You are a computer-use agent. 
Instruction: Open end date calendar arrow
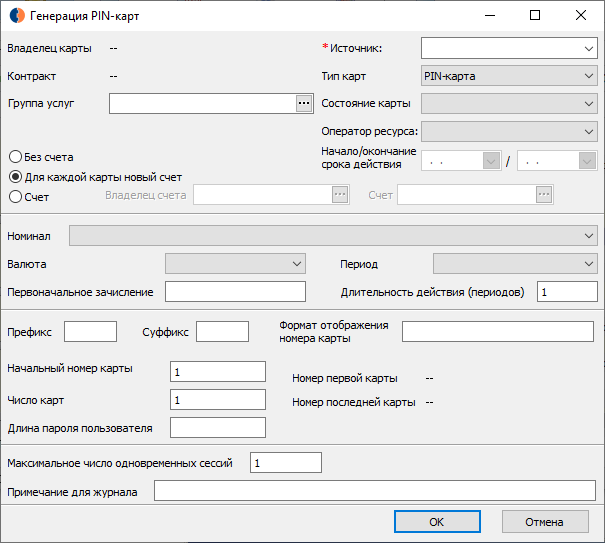(587, 161)
